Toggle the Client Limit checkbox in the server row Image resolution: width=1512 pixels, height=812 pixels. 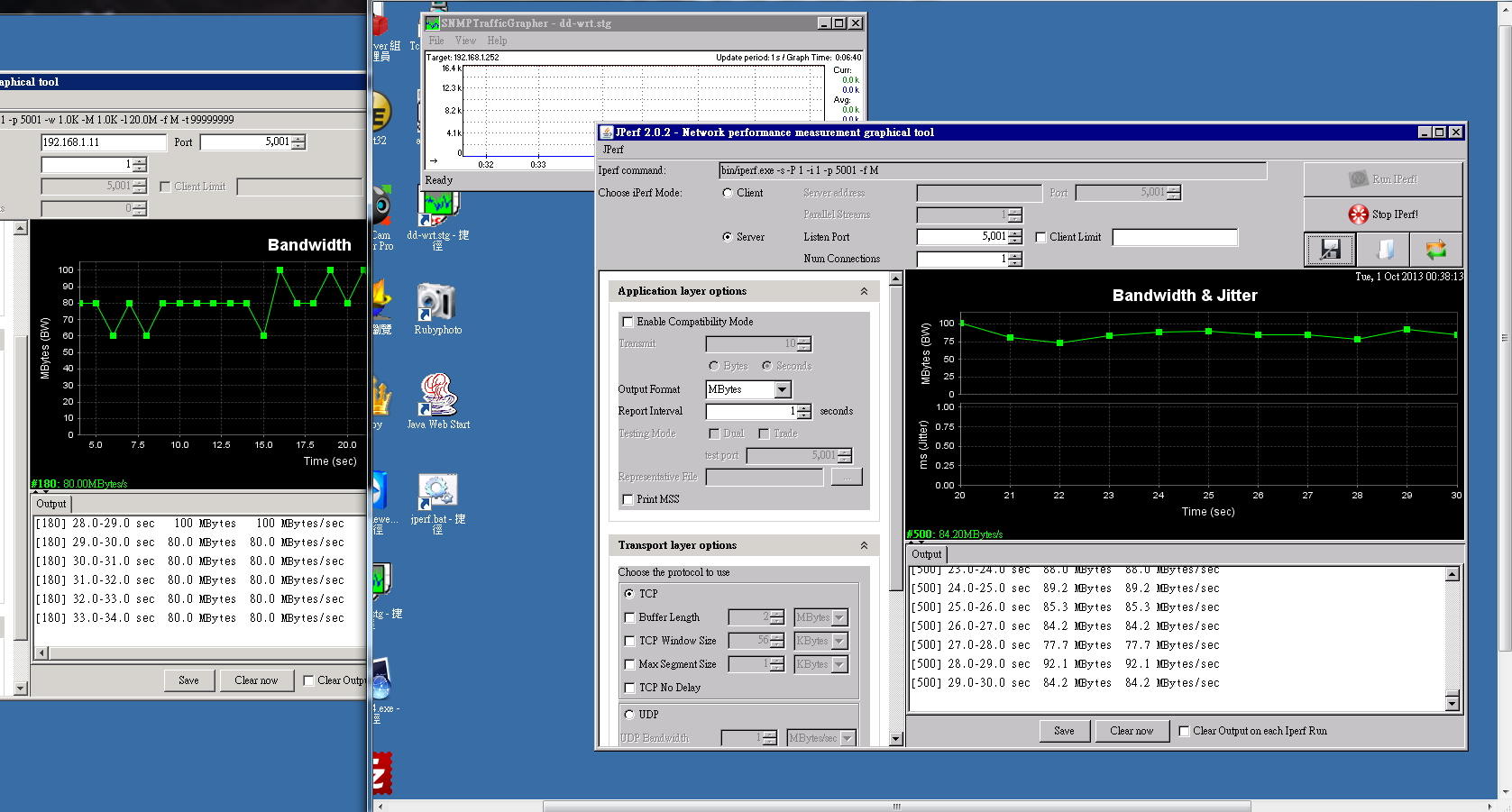tap(1041, 237)
